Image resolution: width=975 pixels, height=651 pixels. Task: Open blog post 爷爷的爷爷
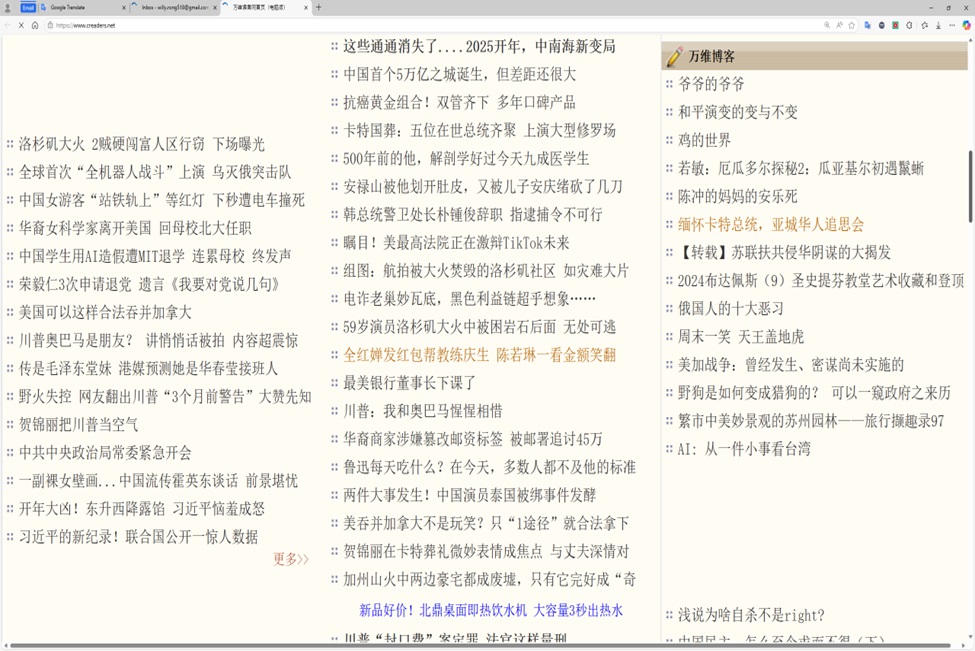[x=711, y=85]
